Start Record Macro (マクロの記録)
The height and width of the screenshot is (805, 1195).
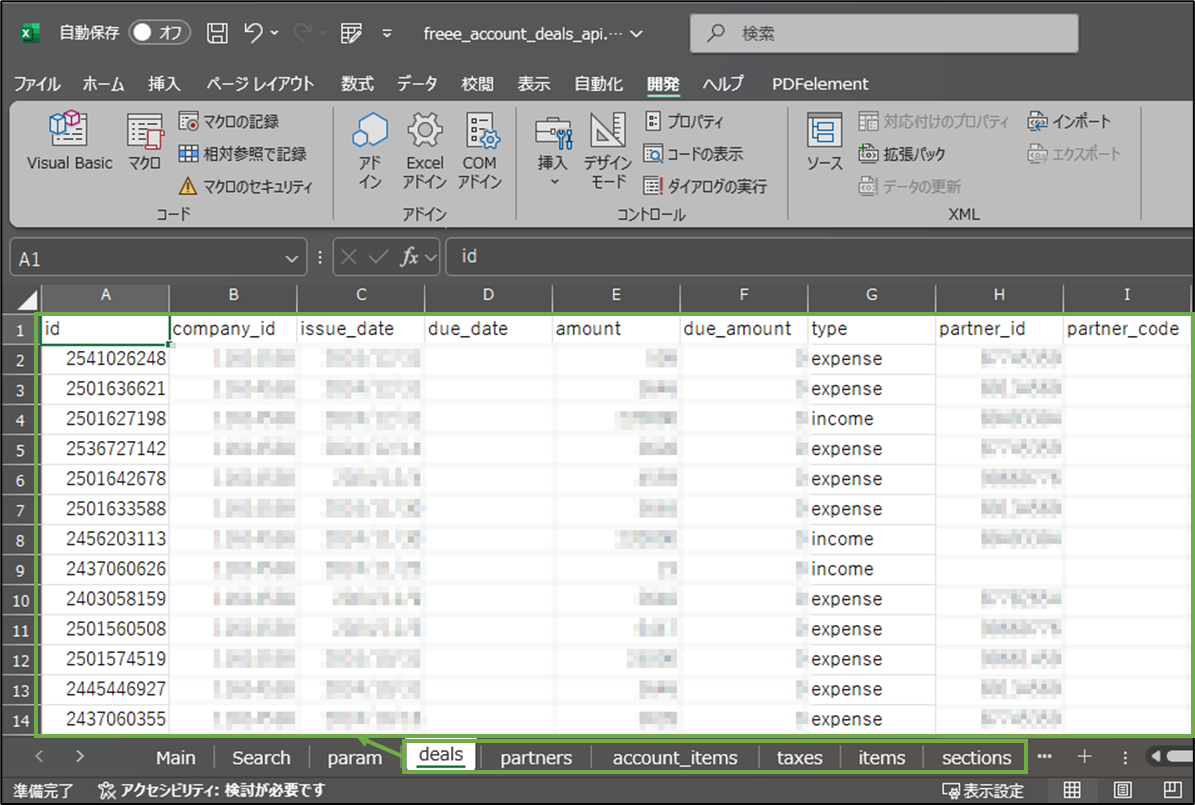pyautogui.click(x=229, y=121)
